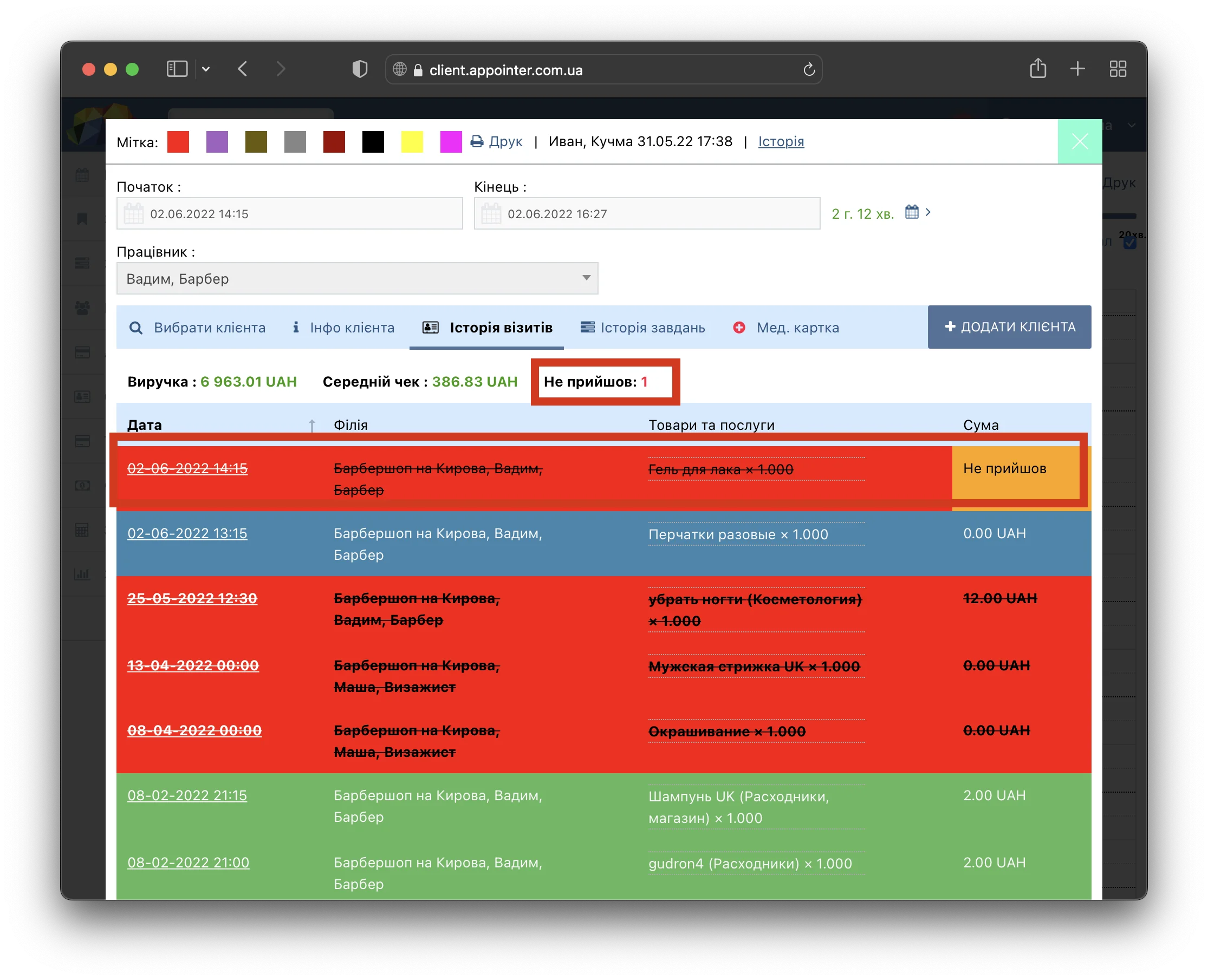The width and height of the screenshot is (1208, 980).
Task: Select the black label color swatch
Action: click(x=373, y=142)
